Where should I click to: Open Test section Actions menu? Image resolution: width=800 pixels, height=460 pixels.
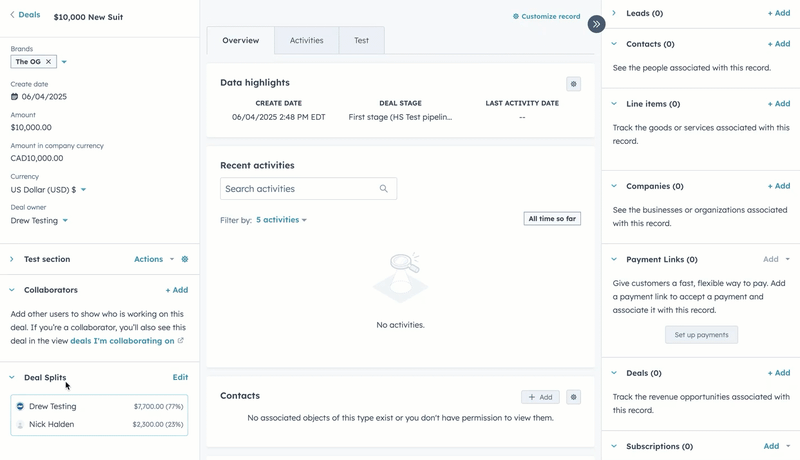tap(154, 259)
